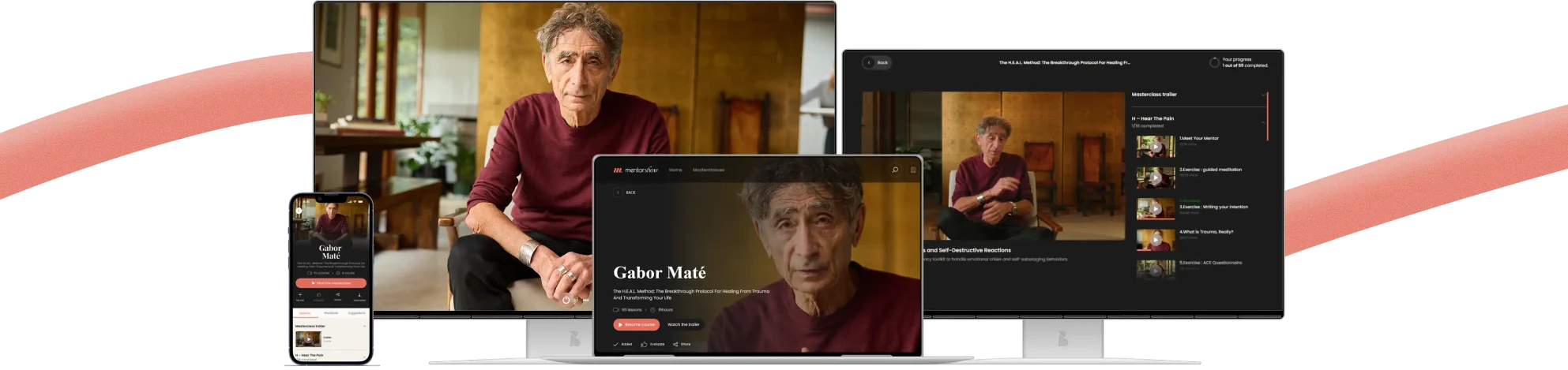
Task: Open search via the magnifier icon
Action: [x=894, y=170]
